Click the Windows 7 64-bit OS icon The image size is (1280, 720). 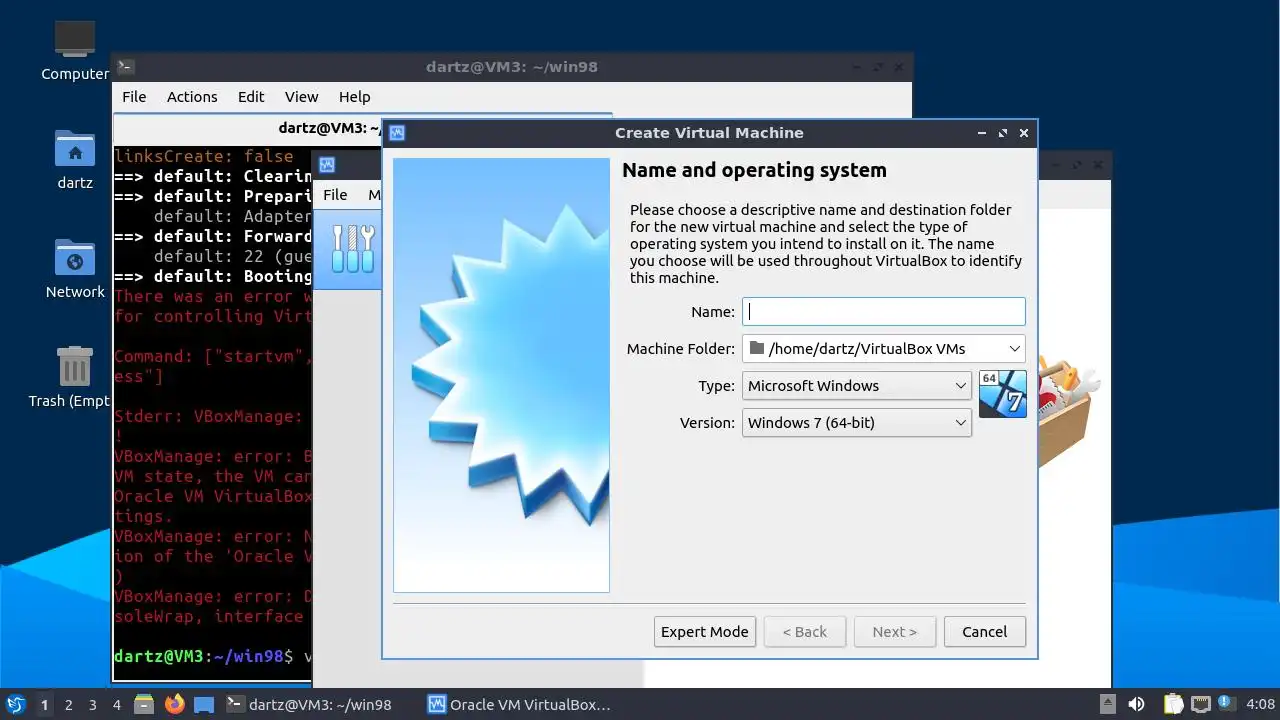(x=1003, y=394)
